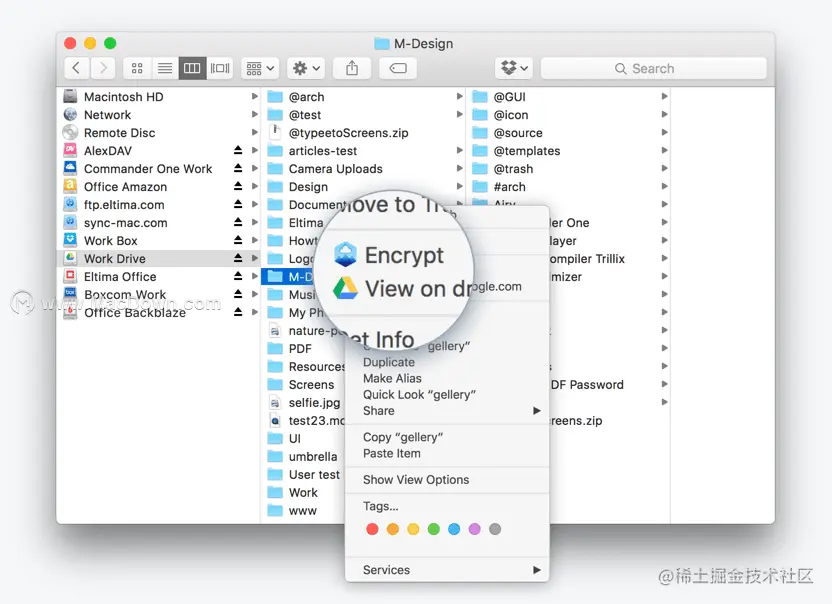Viewport: 832px width, 604px height.
Task: Open the Services submenu
Action: 447,570
